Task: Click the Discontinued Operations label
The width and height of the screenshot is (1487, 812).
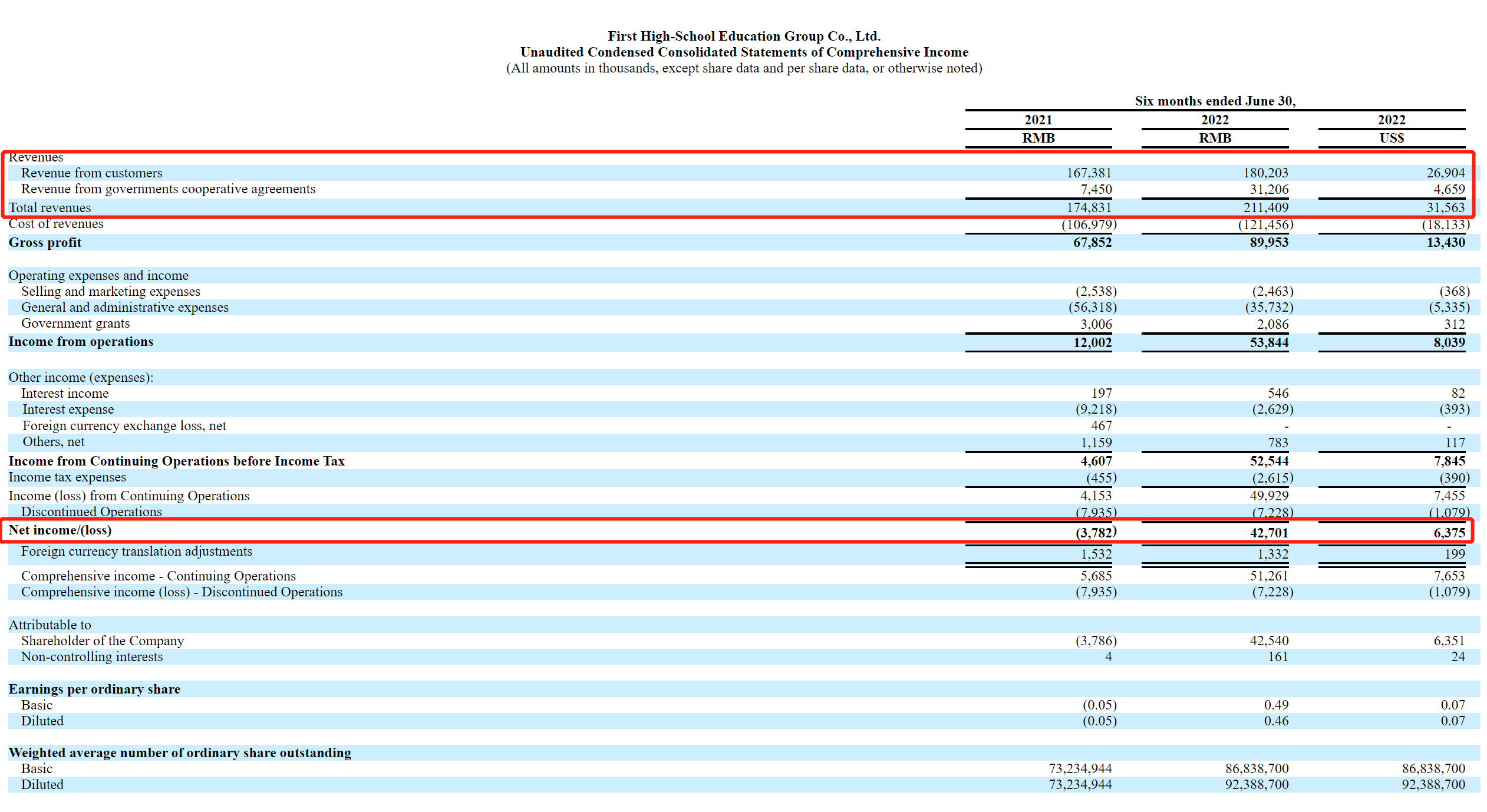Action: 91,511
